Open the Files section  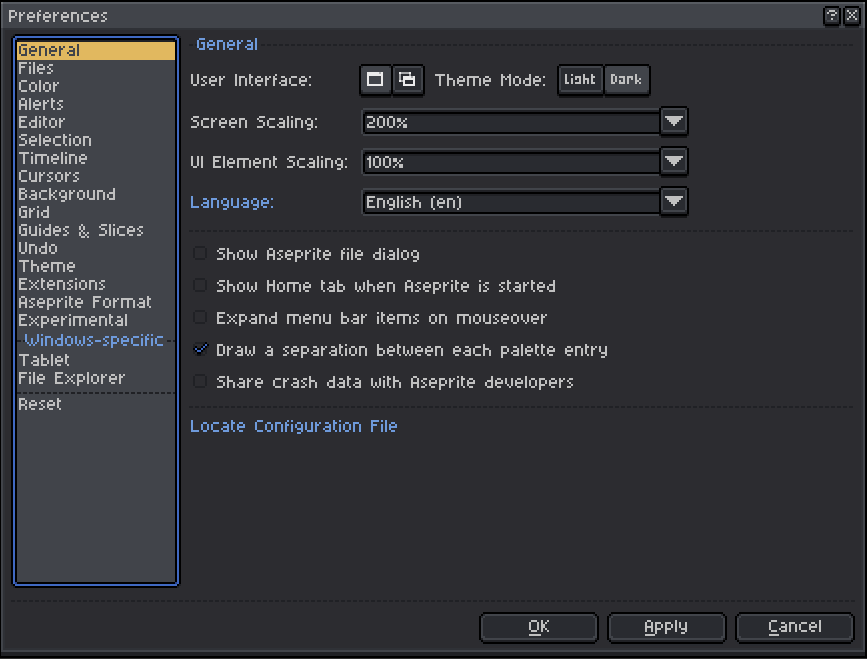[x=96, y=69]
